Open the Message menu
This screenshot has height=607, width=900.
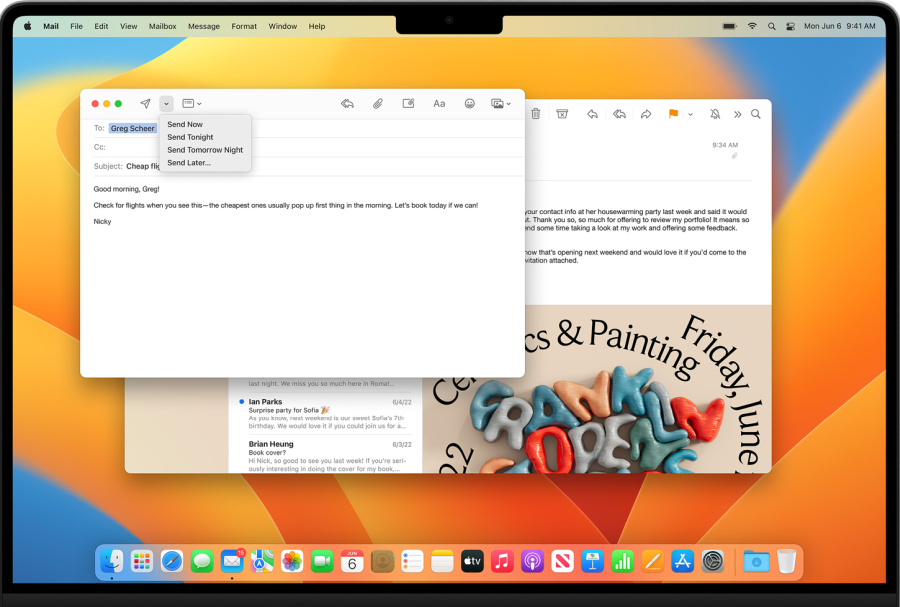(x=204, y=26)
